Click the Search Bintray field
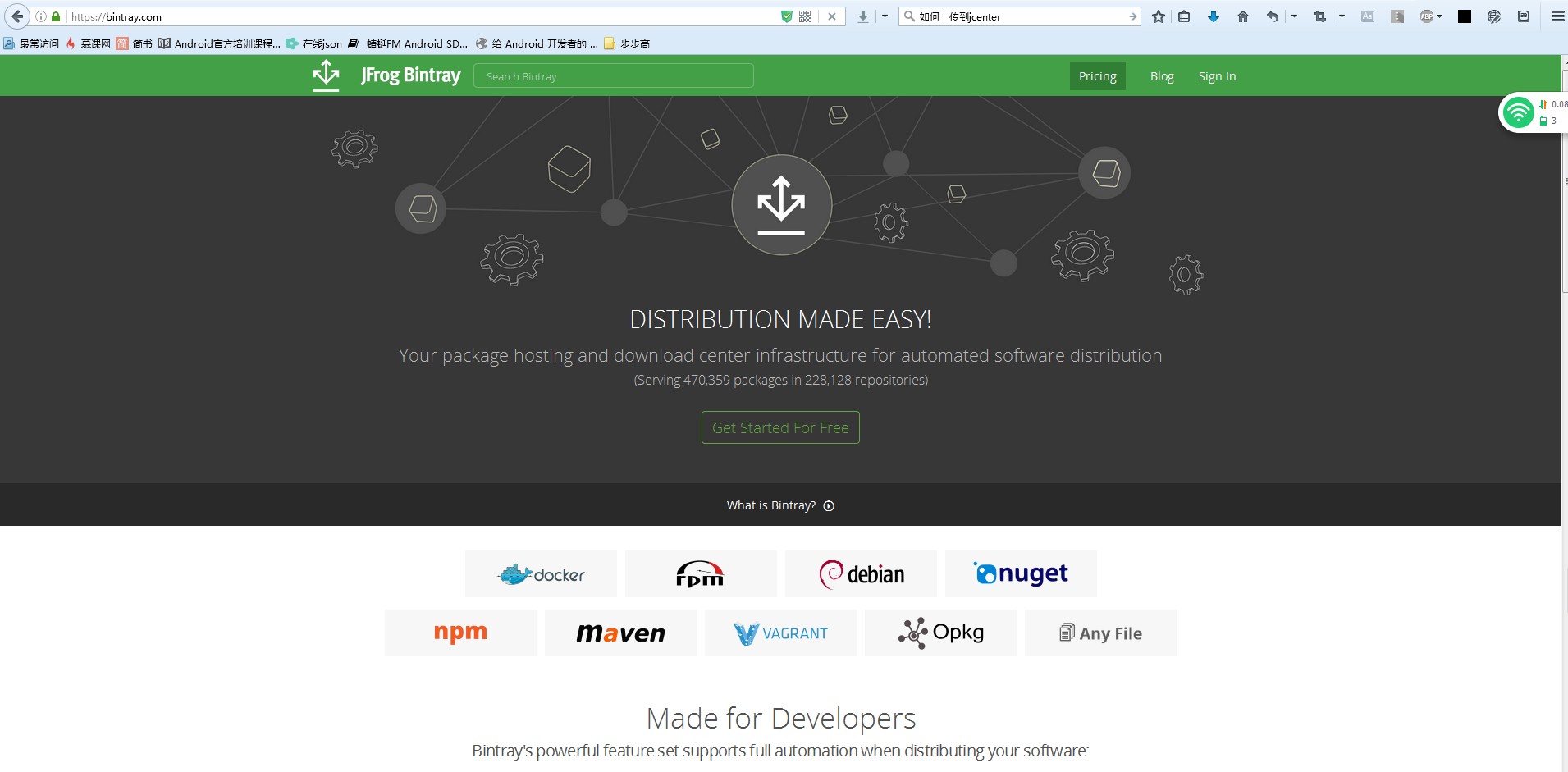Image resolution: width=1568 pixels, height=772 pixels. click(614, 76)
